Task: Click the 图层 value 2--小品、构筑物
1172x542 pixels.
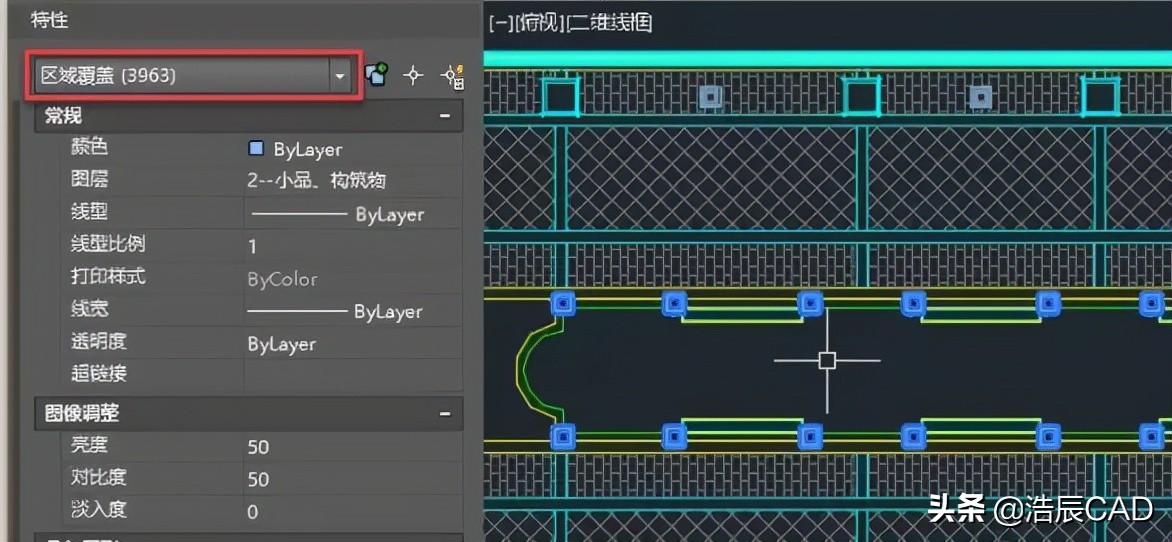Action: [x=316, y=181]
